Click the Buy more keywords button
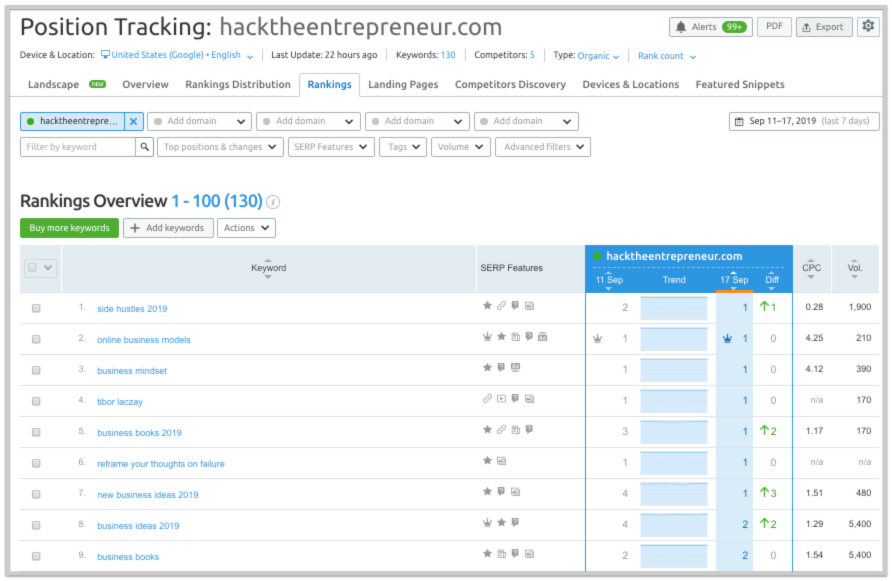 (69, 228)
